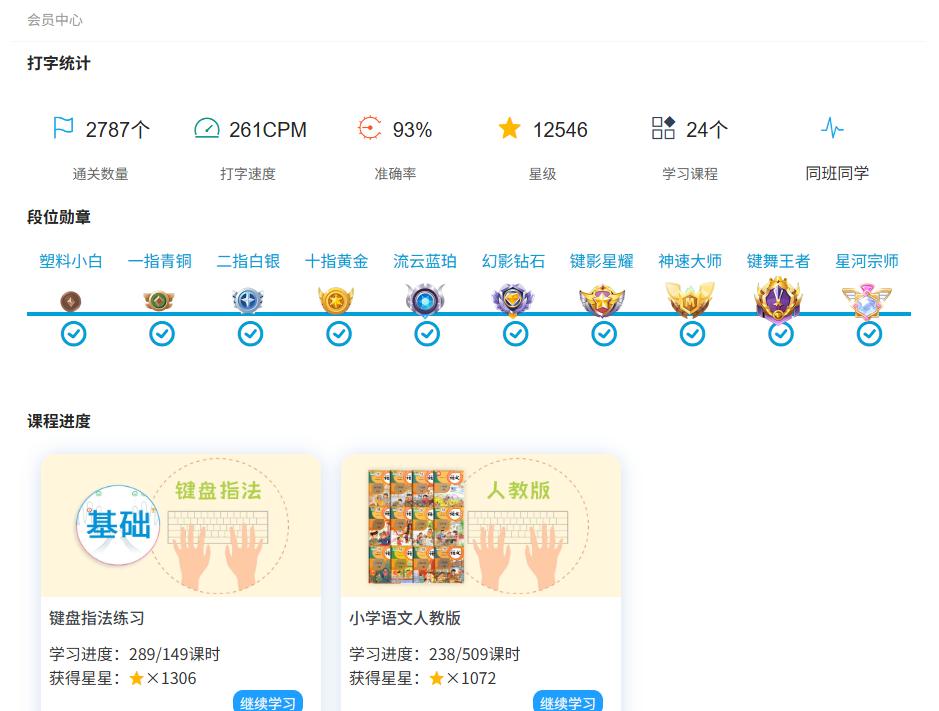Screen dimensions: 939x711
Task: Click the accuracy target icon
Action: [x=369, y=128]
